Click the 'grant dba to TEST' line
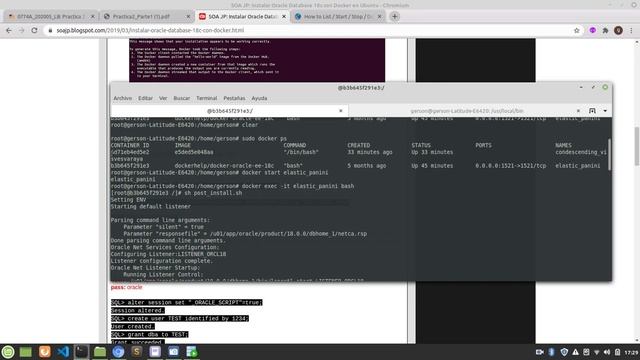The width and height of the screenshot is (640, 360). (149, 334)
